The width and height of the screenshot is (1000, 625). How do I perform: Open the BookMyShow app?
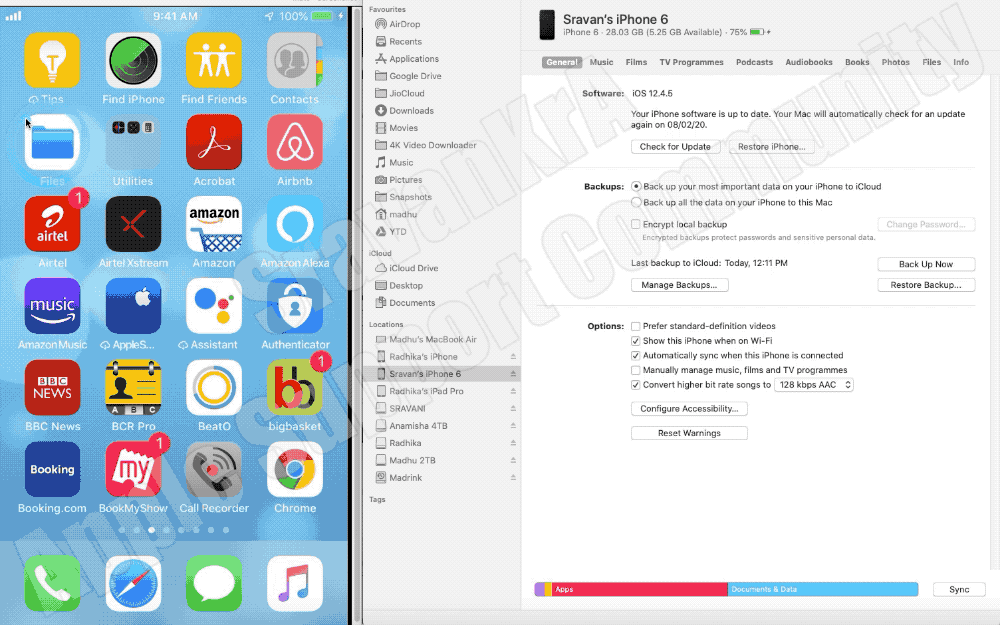133,469
